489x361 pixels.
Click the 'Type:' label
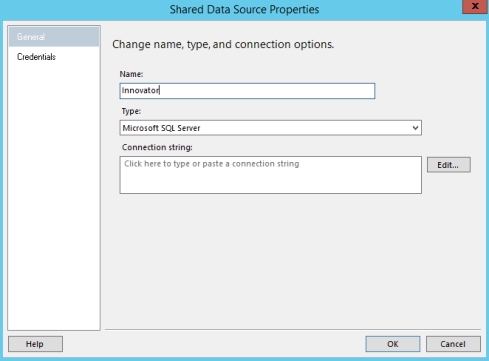131,111
